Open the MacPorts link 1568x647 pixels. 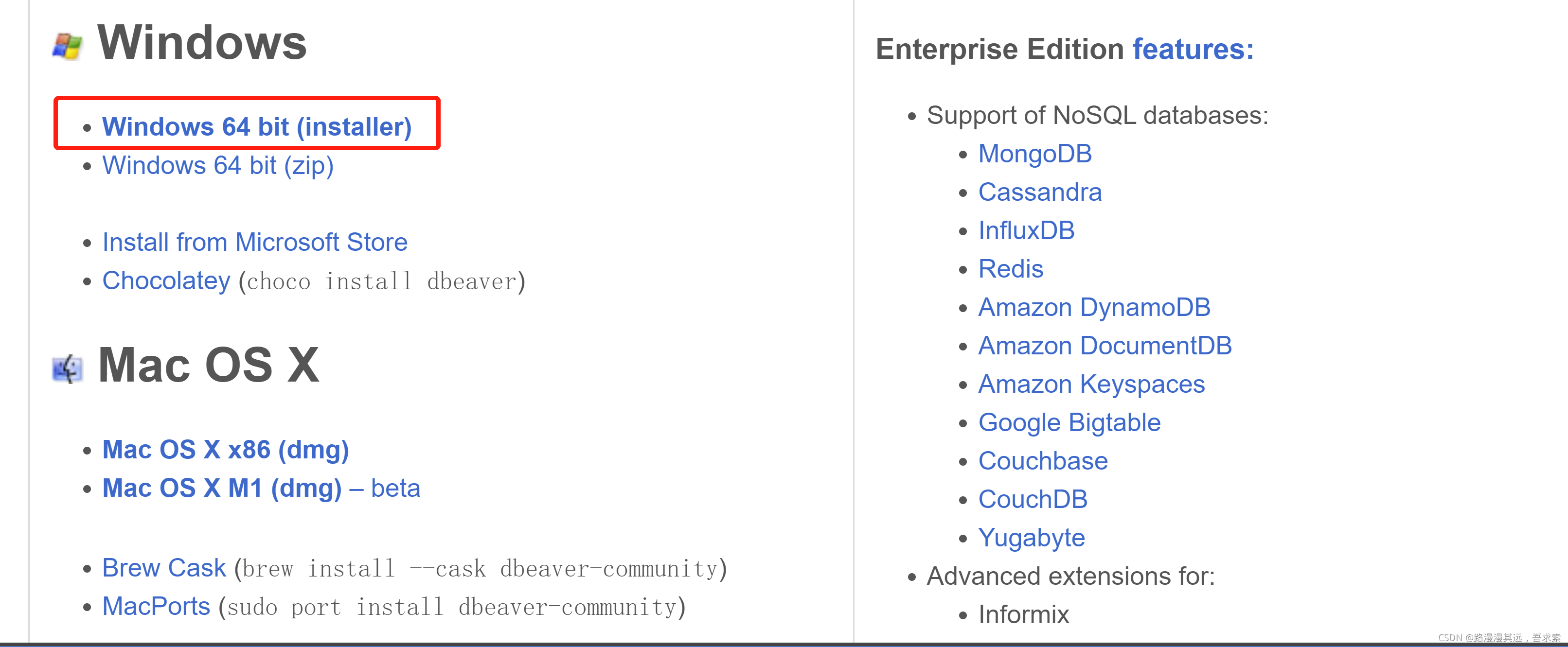pos(156,606)
